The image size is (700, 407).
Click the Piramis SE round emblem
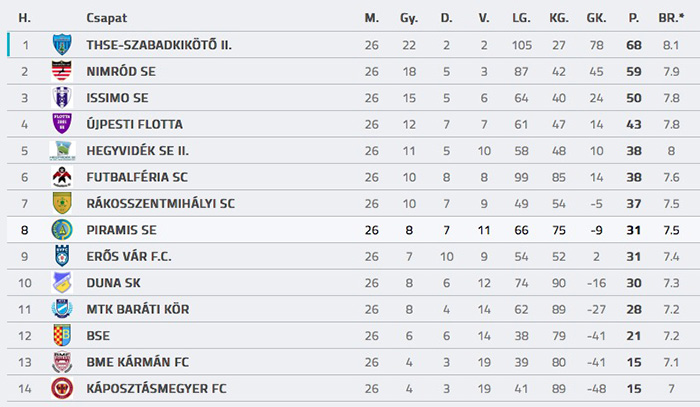click(x=62, y=230)
